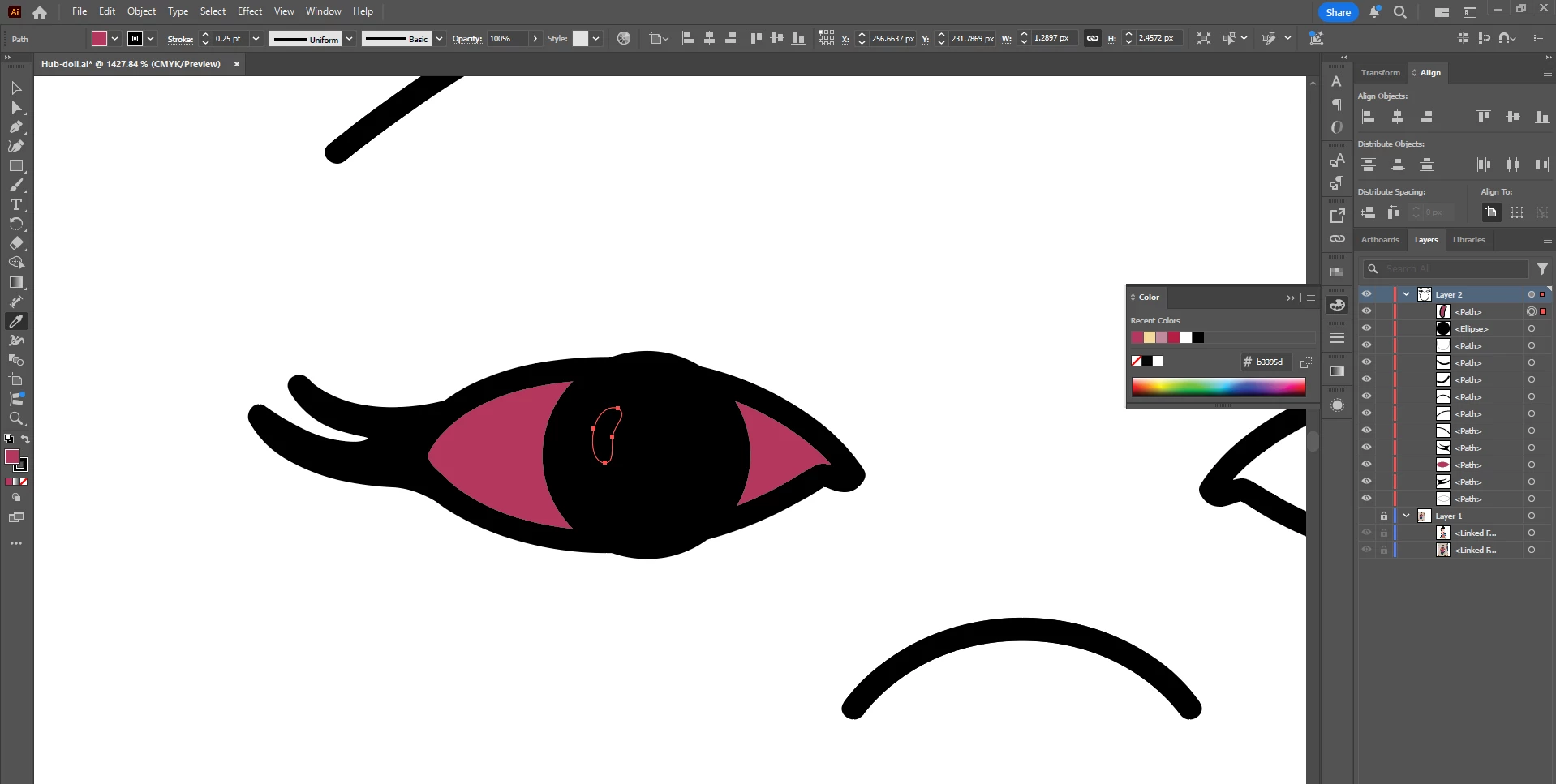Open the Effect menu
The height and width of the screenshot is (784, 1556).
click(x=250, y=11)
